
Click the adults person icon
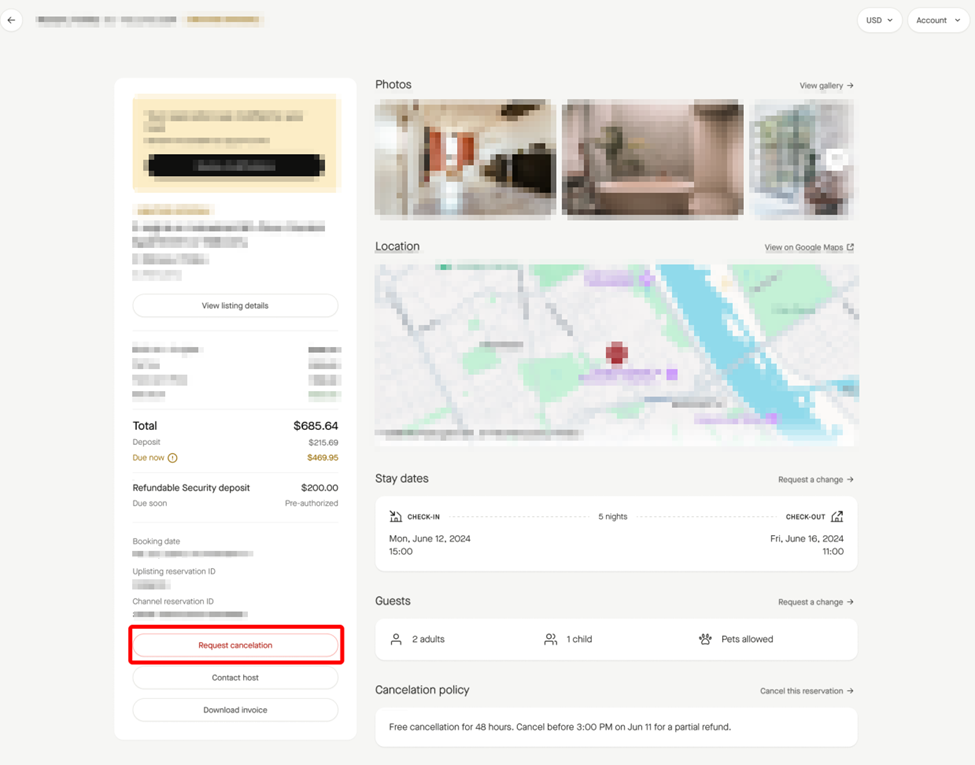pyautogui.click(x=395, y=639)
